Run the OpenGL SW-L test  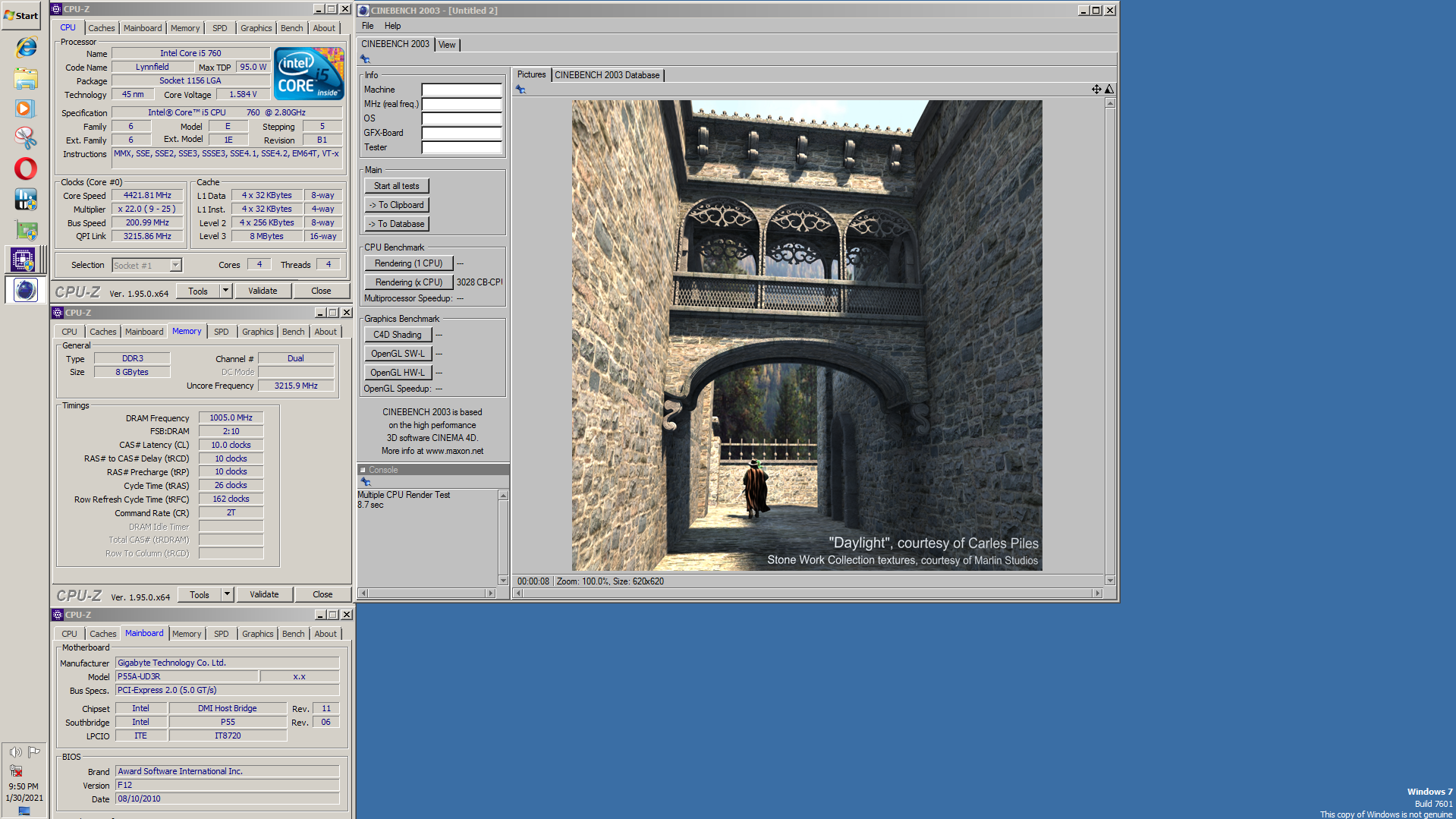(x=398, y=354)
